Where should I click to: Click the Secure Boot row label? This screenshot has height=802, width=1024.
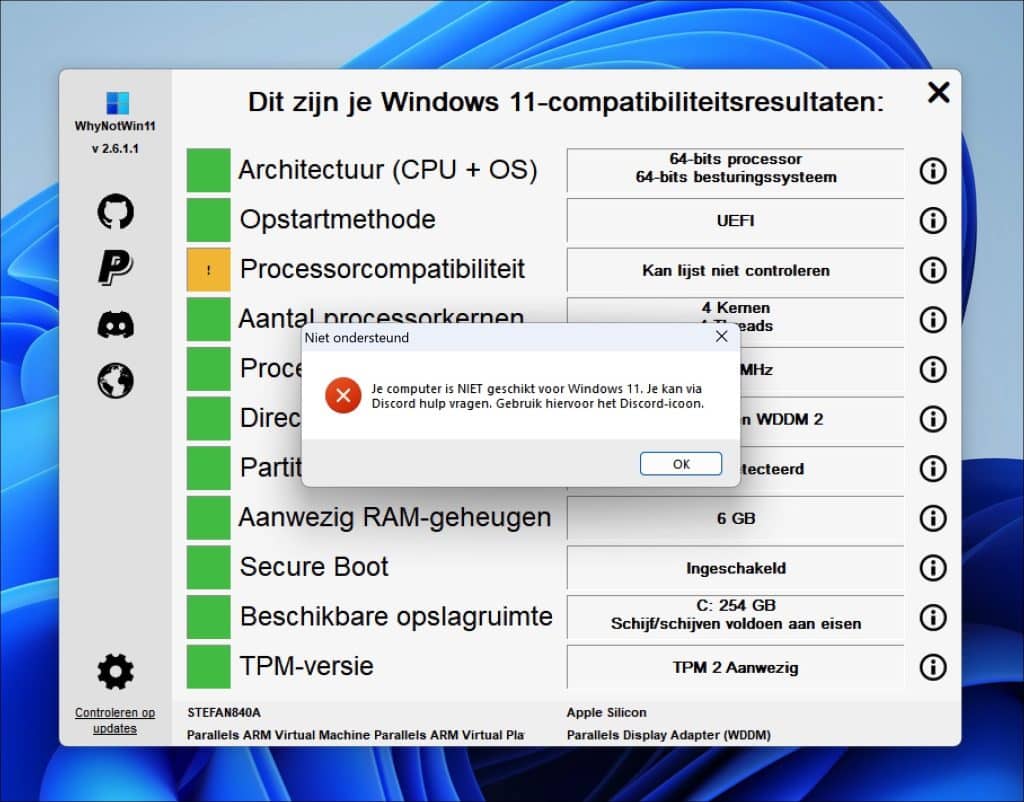[313, 567]
